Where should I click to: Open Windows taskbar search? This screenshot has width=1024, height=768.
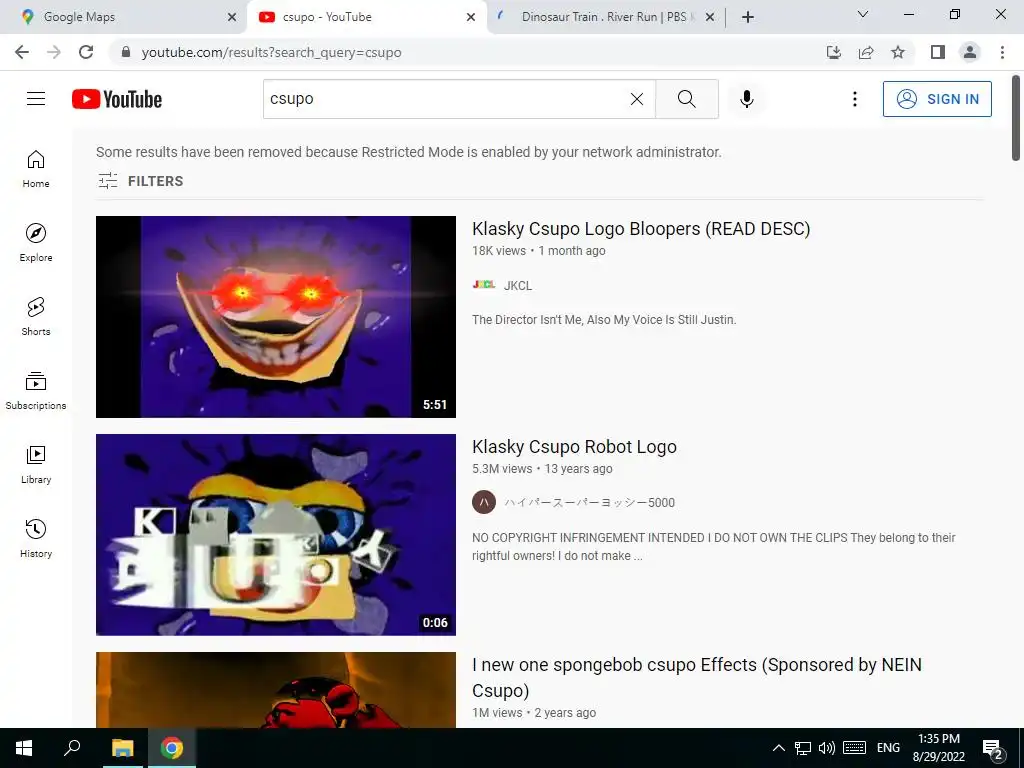[72, 748]
